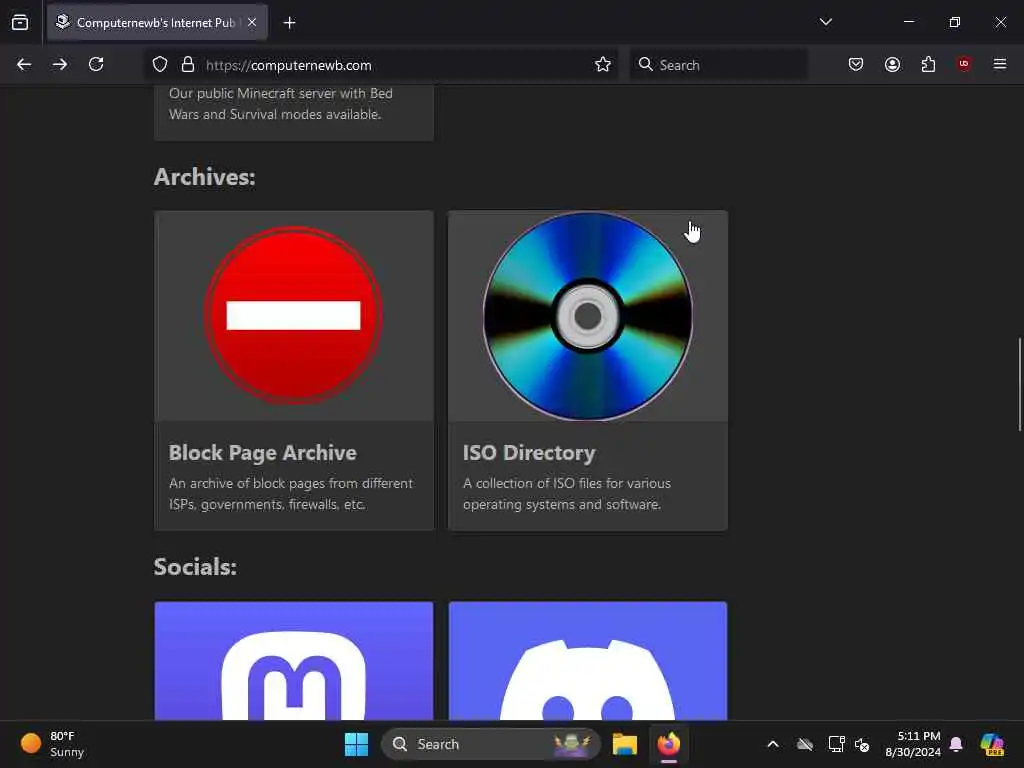Bookmark this page with the star

[603, 65]
